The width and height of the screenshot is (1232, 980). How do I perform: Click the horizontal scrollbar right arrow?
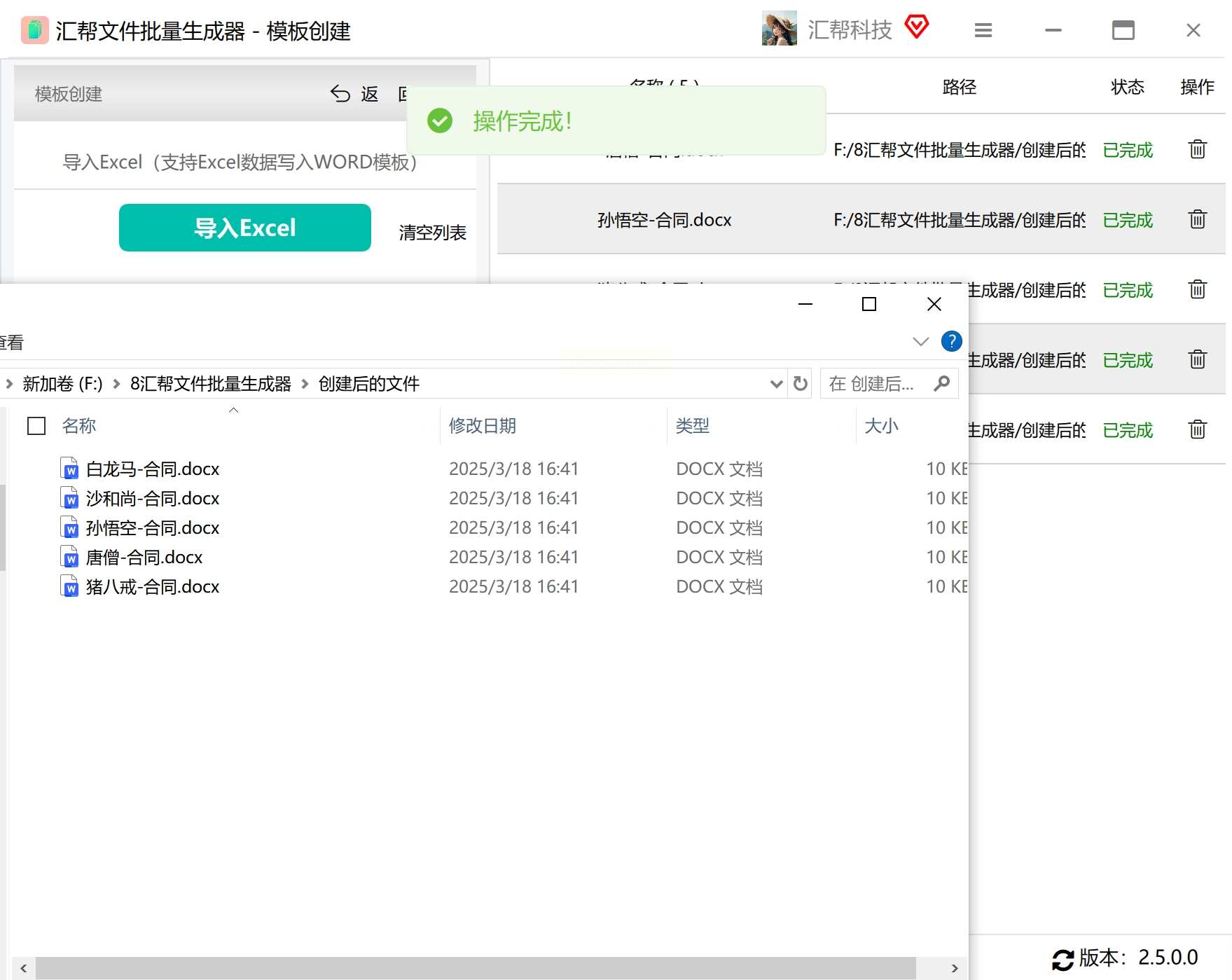[x=954, y=968]
